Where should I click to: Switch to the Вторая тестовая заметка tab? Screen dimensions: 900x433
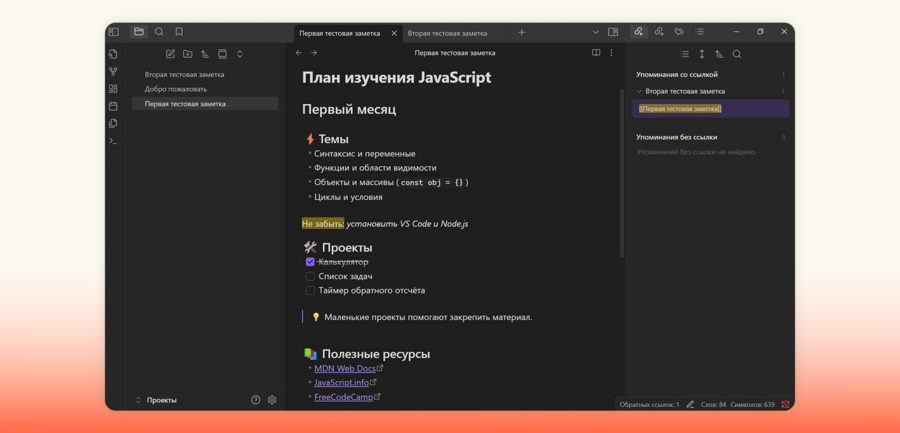pos(447,33)
